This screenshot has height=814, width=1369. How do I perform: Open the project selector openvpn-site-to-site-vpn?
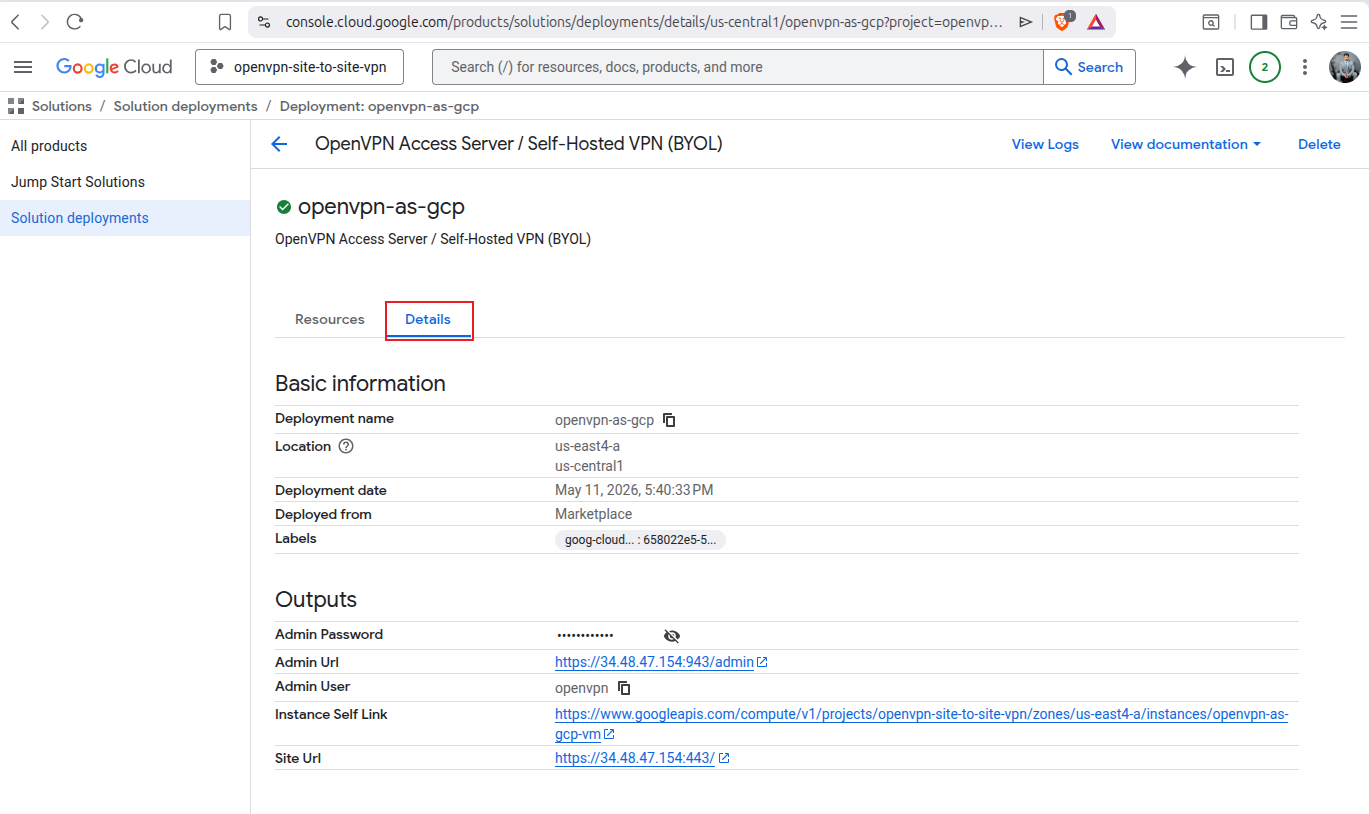click(300, 67)
